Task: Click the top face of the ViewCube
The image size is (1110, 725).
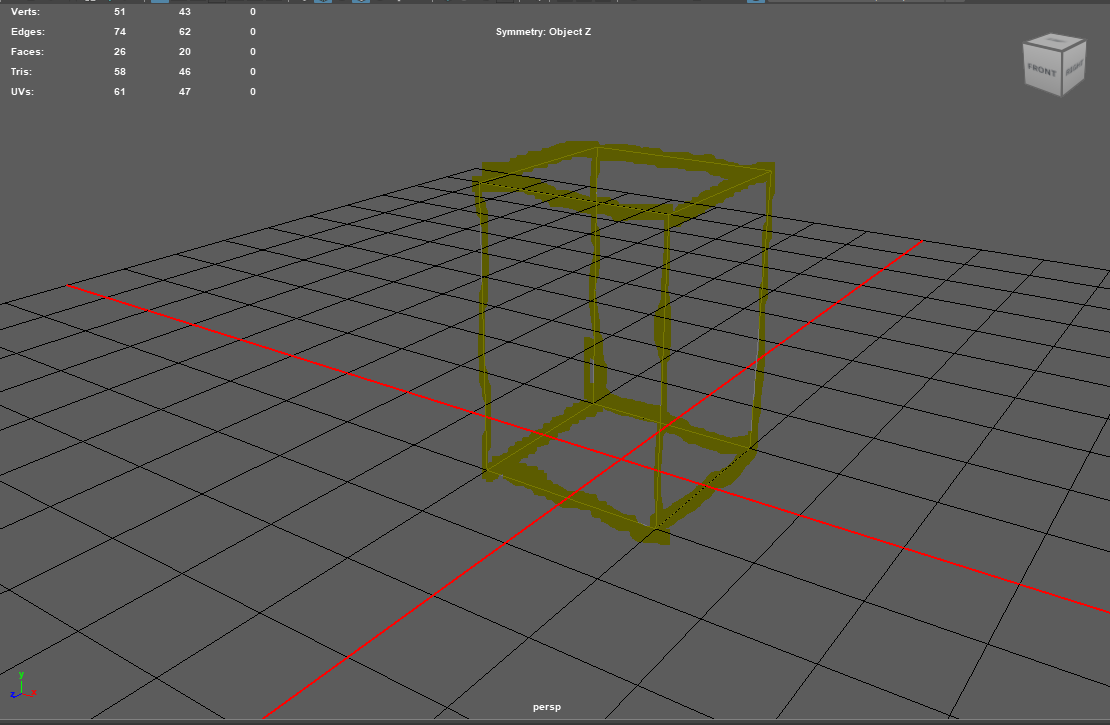Action: (1055, 40)
